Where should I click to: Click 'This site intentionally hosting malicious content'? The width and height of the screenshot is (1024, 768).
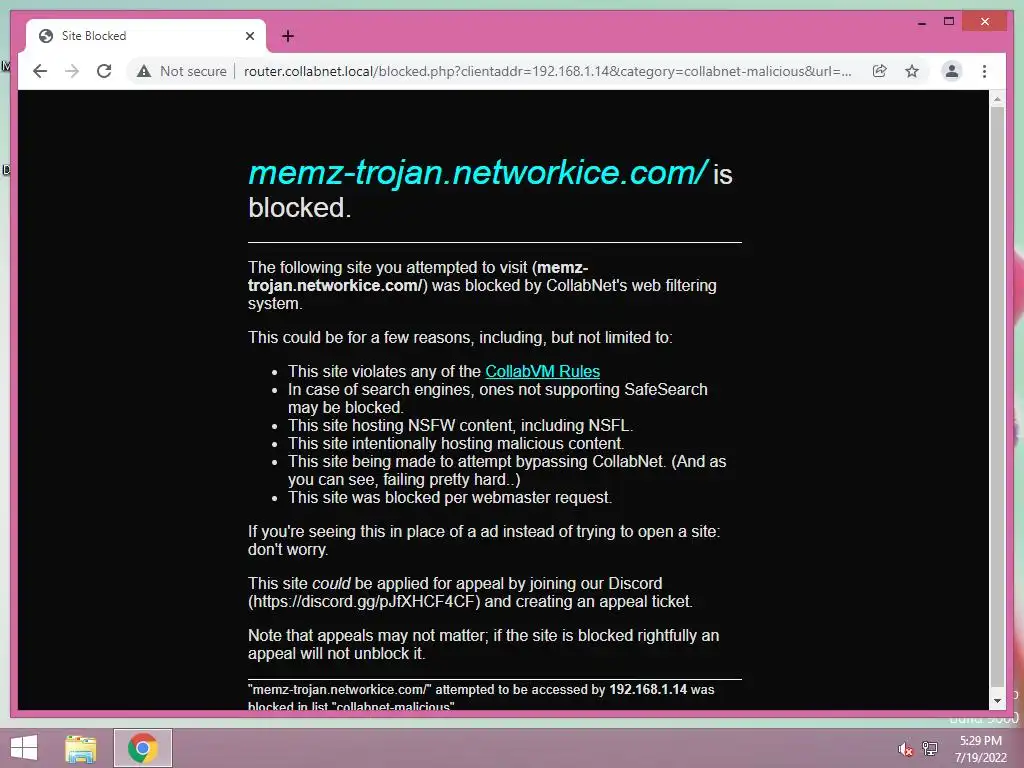(455, 443)
